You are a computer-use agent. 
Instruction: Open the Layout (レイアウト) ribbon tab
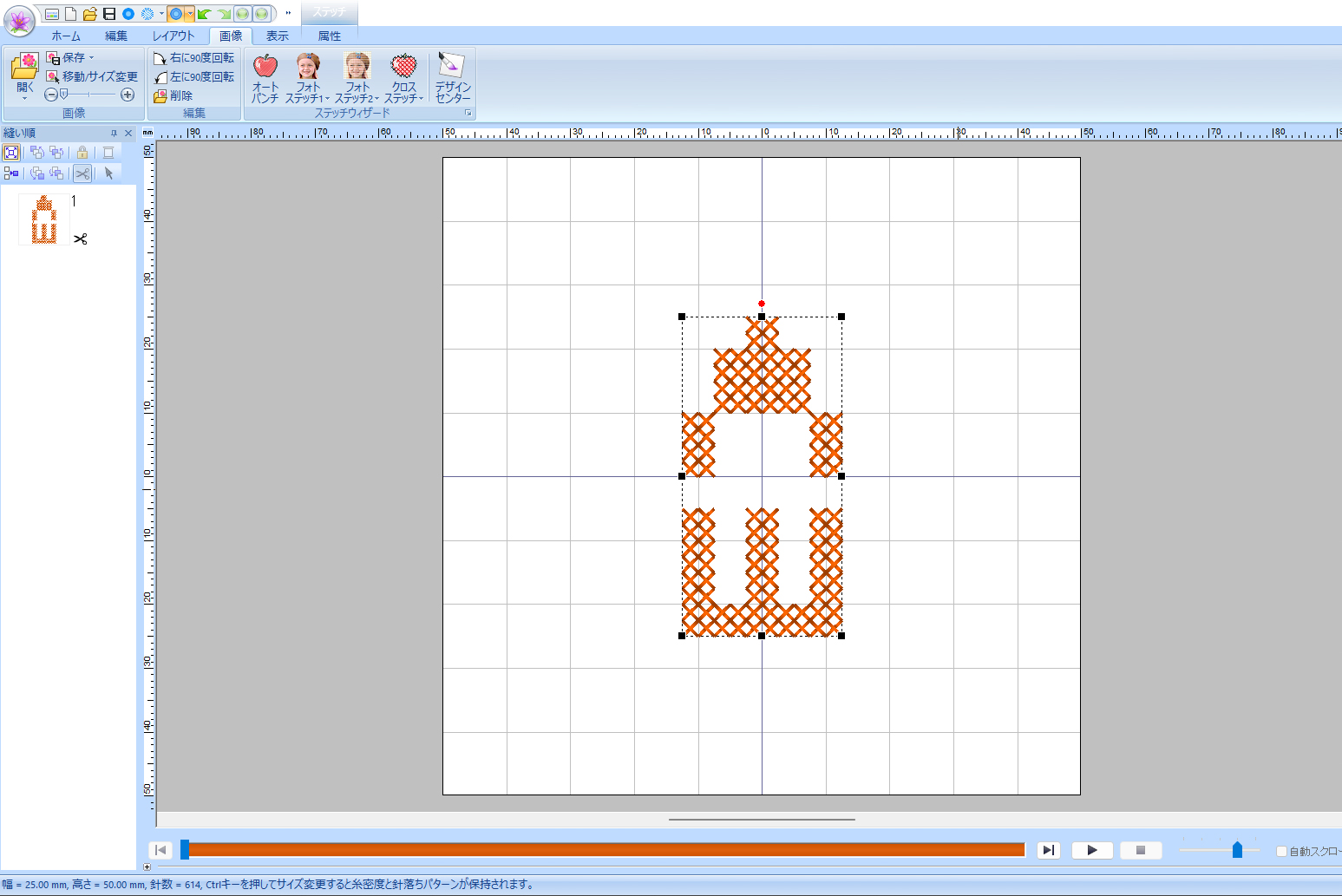173,36
